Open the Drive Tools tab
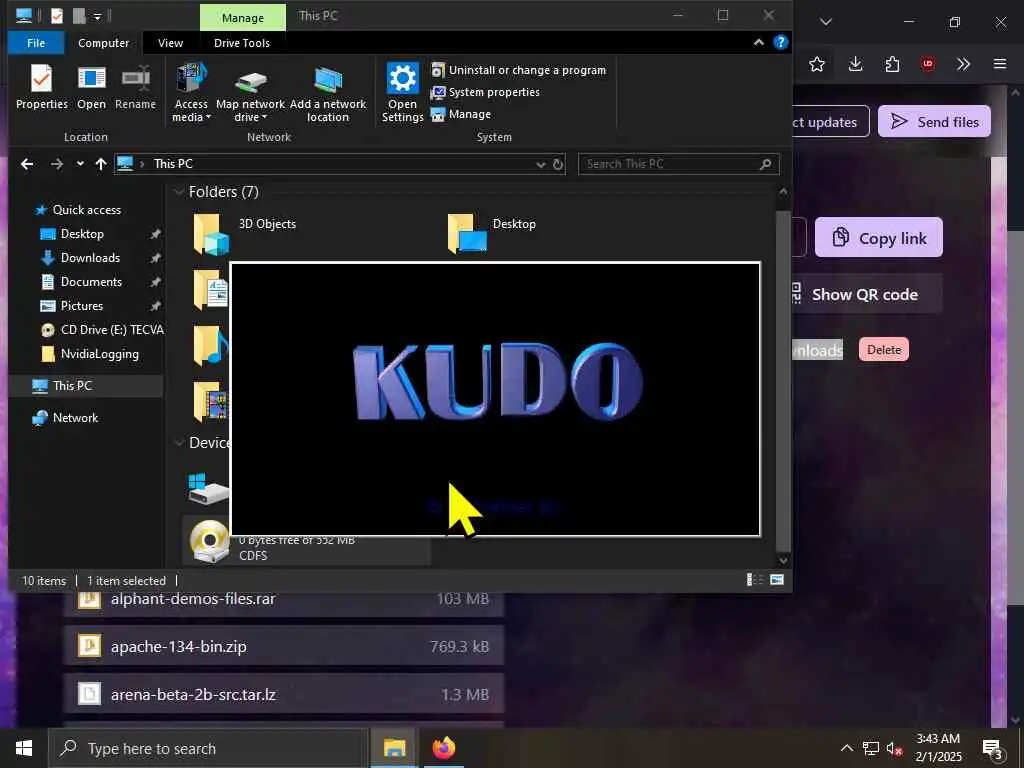 click(242, 43)
